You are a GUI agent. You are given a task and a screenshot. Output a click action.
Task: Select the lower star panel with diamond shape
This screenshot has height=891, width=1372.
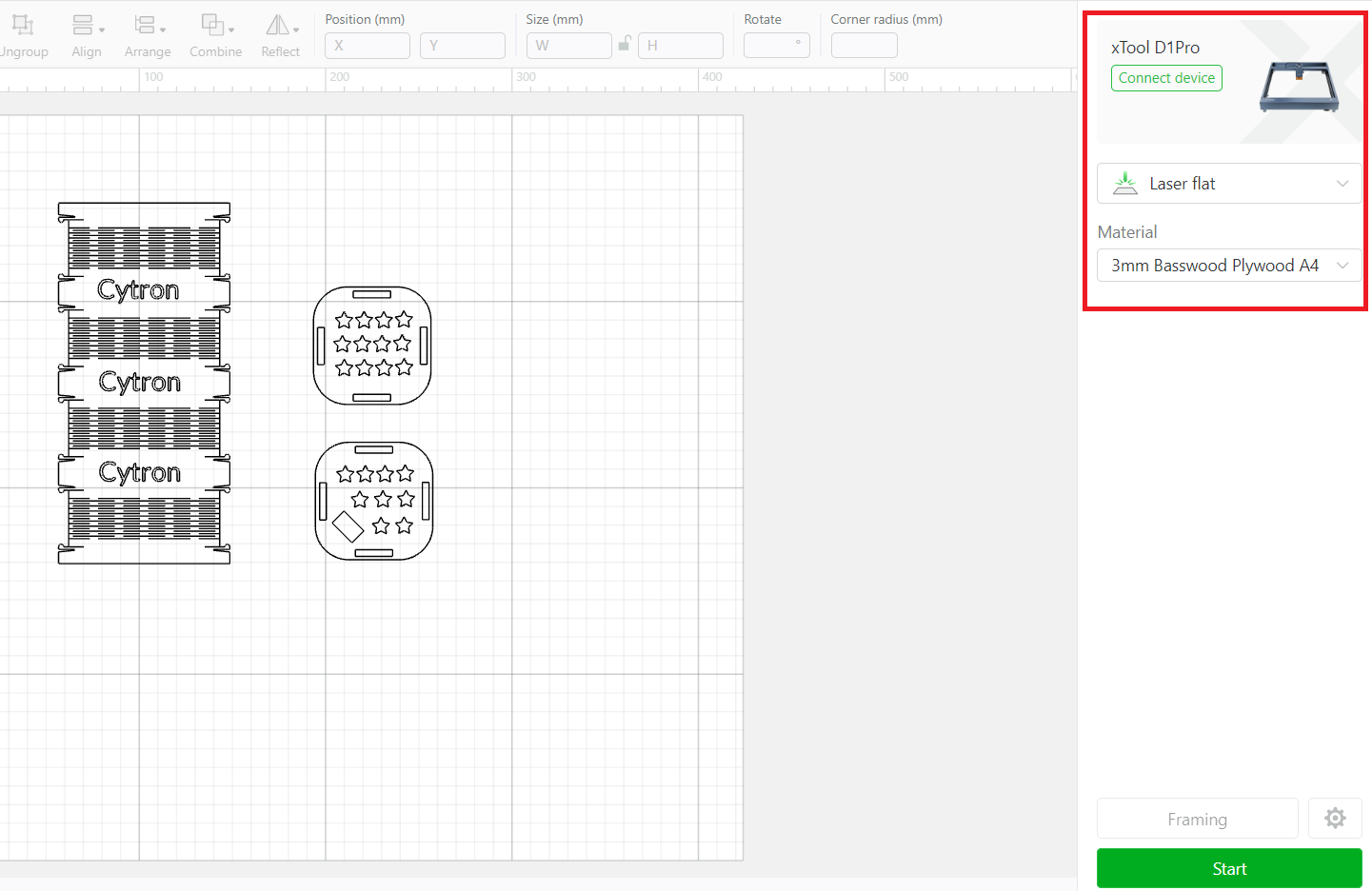point(374,501)
